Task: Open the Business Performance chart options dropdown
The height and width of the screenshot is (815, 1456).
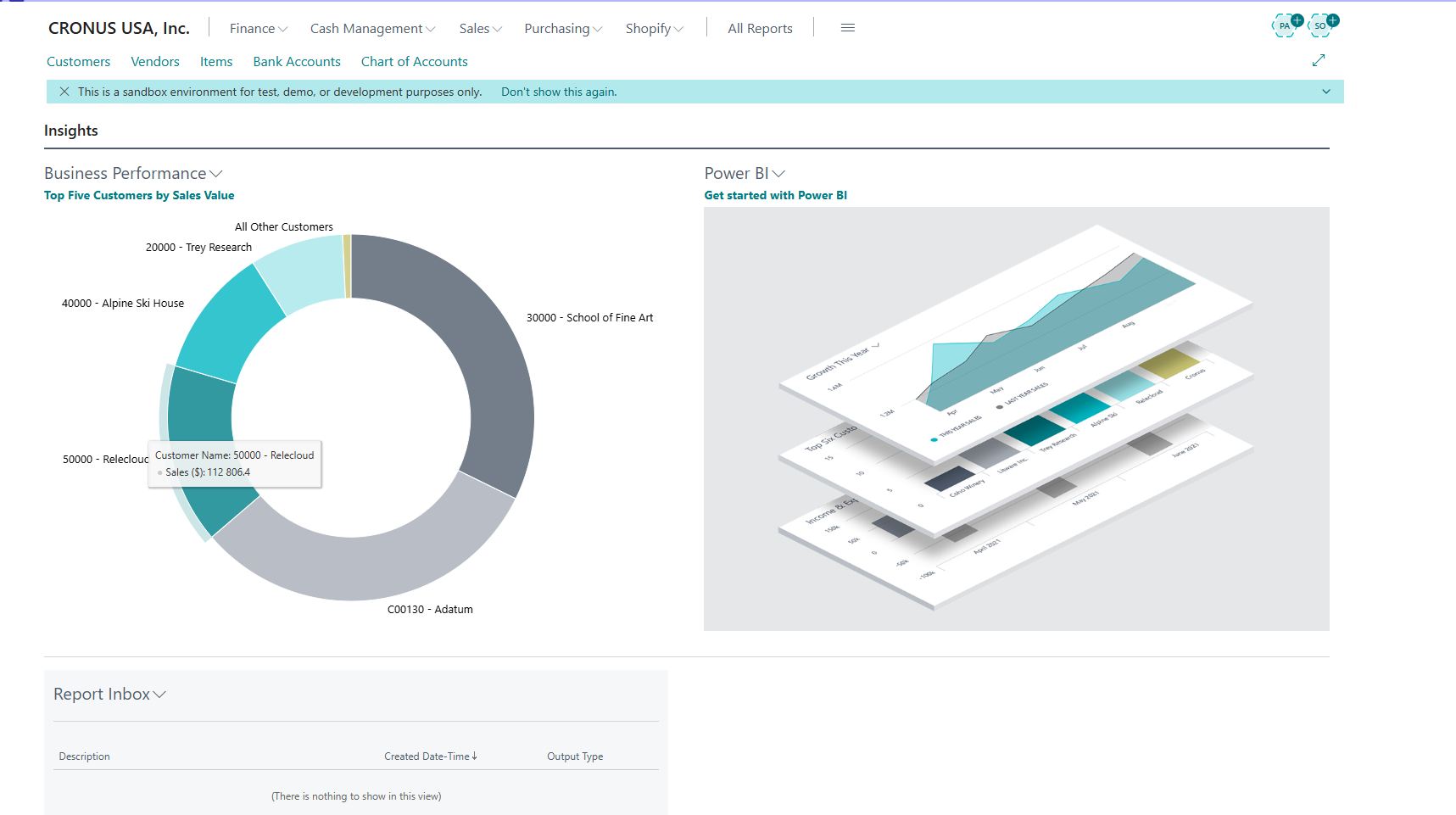Action: 216,173
